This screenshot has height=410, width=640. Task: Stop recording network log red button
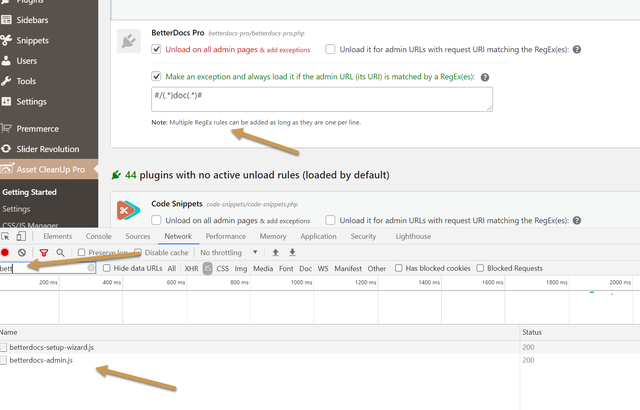5,253
